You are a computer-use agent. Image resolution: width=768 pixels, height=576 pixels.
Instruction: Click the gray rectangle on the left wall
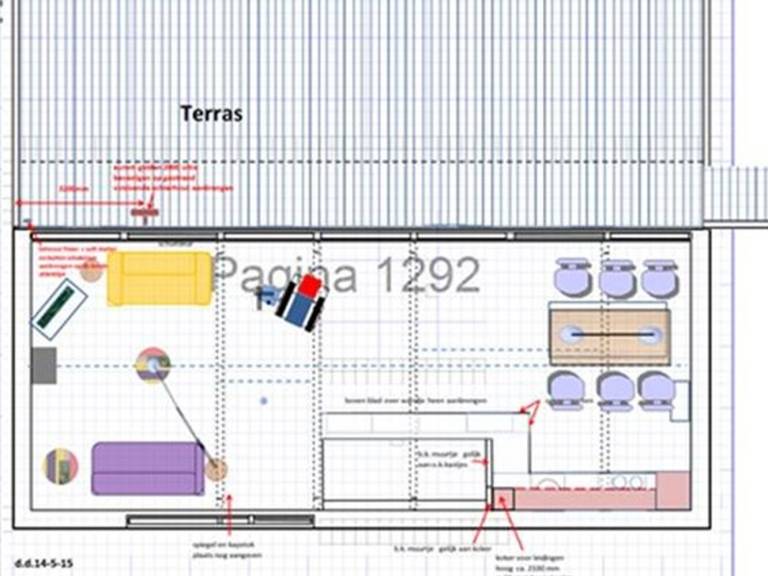point(43,365)
